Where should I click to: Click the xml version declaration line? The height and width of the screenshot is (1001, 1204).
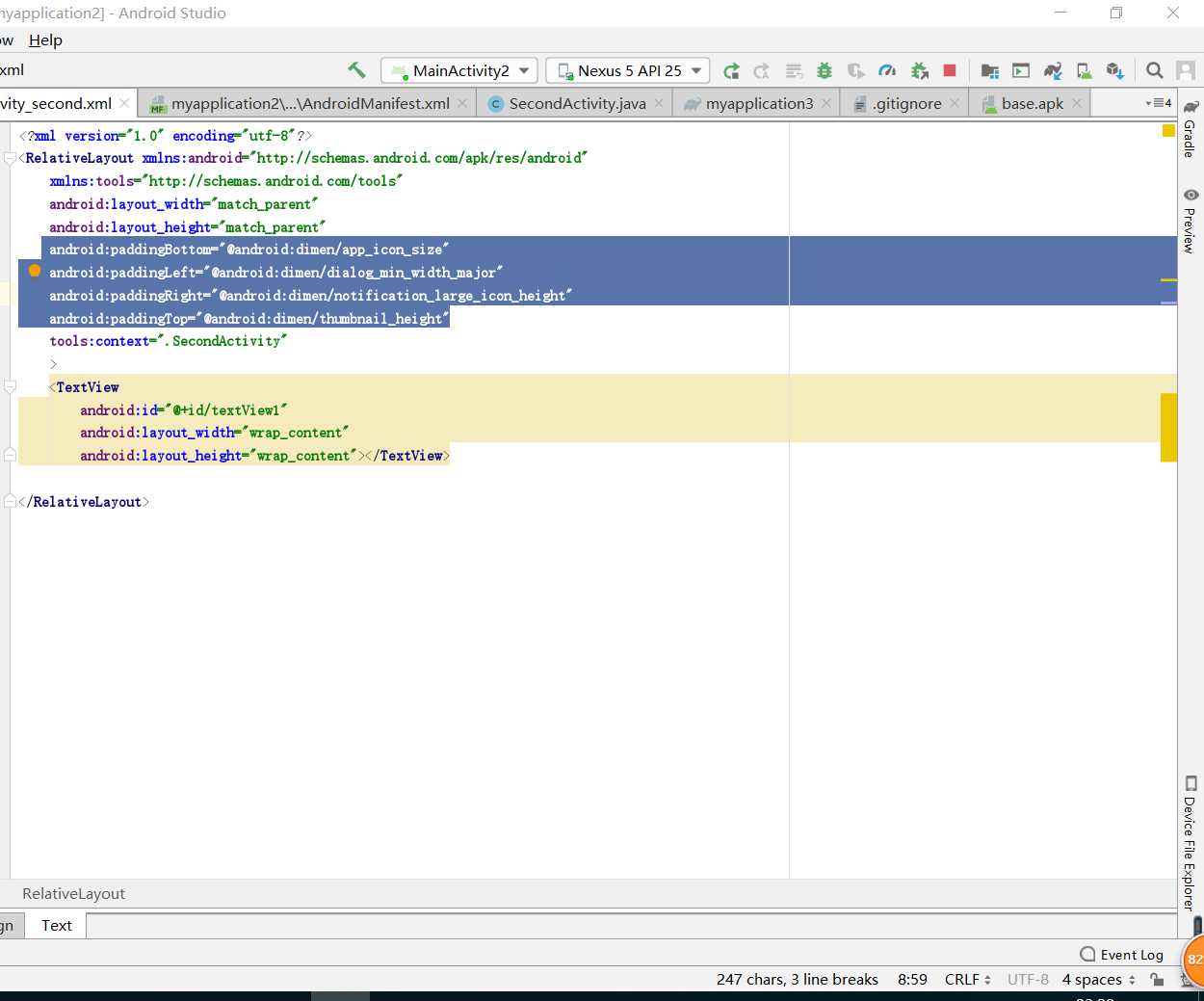pos(166,136)
